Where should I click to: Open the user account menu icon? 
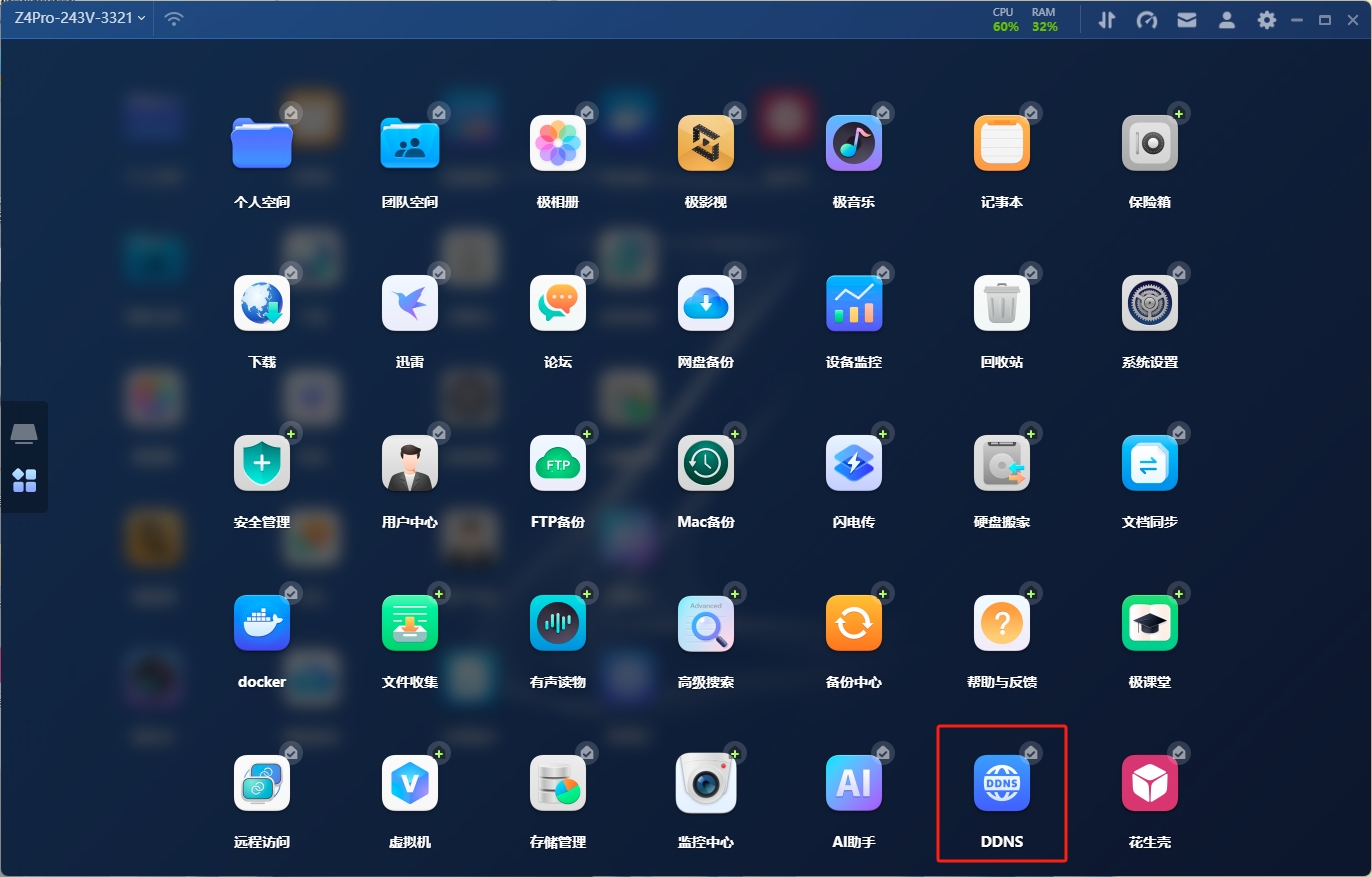coord(1227,20)
